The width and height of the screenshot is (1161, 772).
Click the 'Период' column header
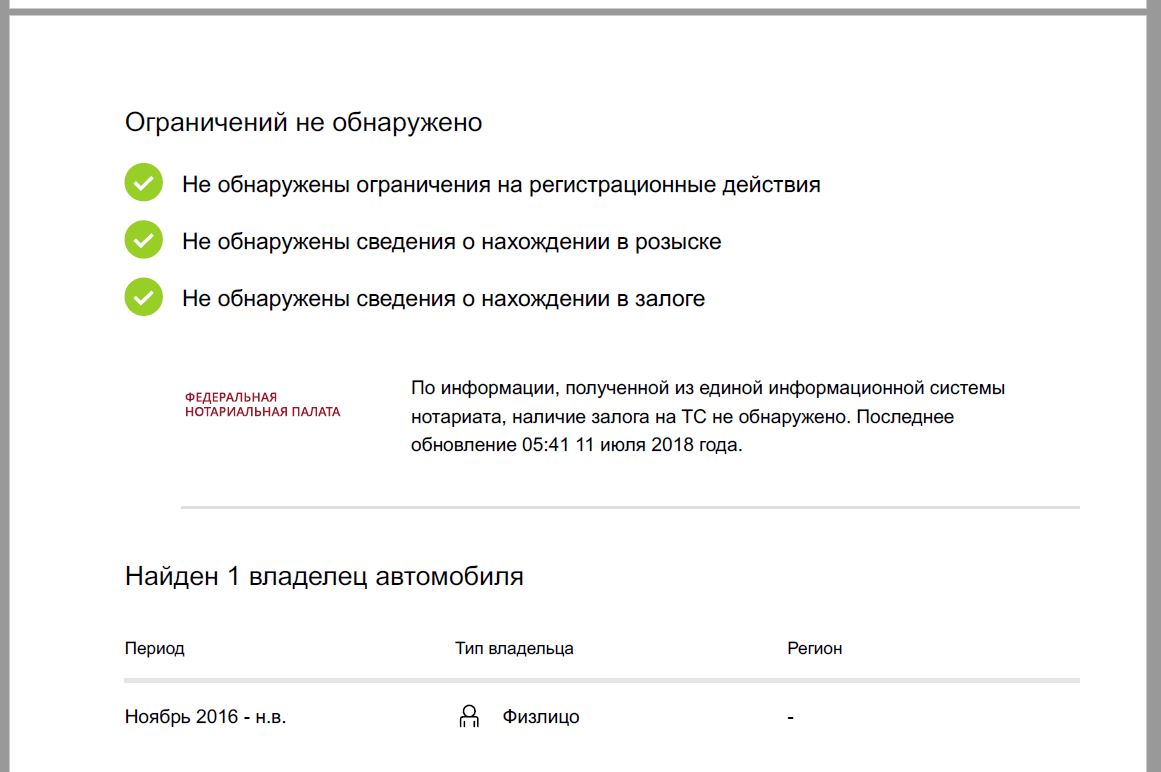[x=155, y=648]
